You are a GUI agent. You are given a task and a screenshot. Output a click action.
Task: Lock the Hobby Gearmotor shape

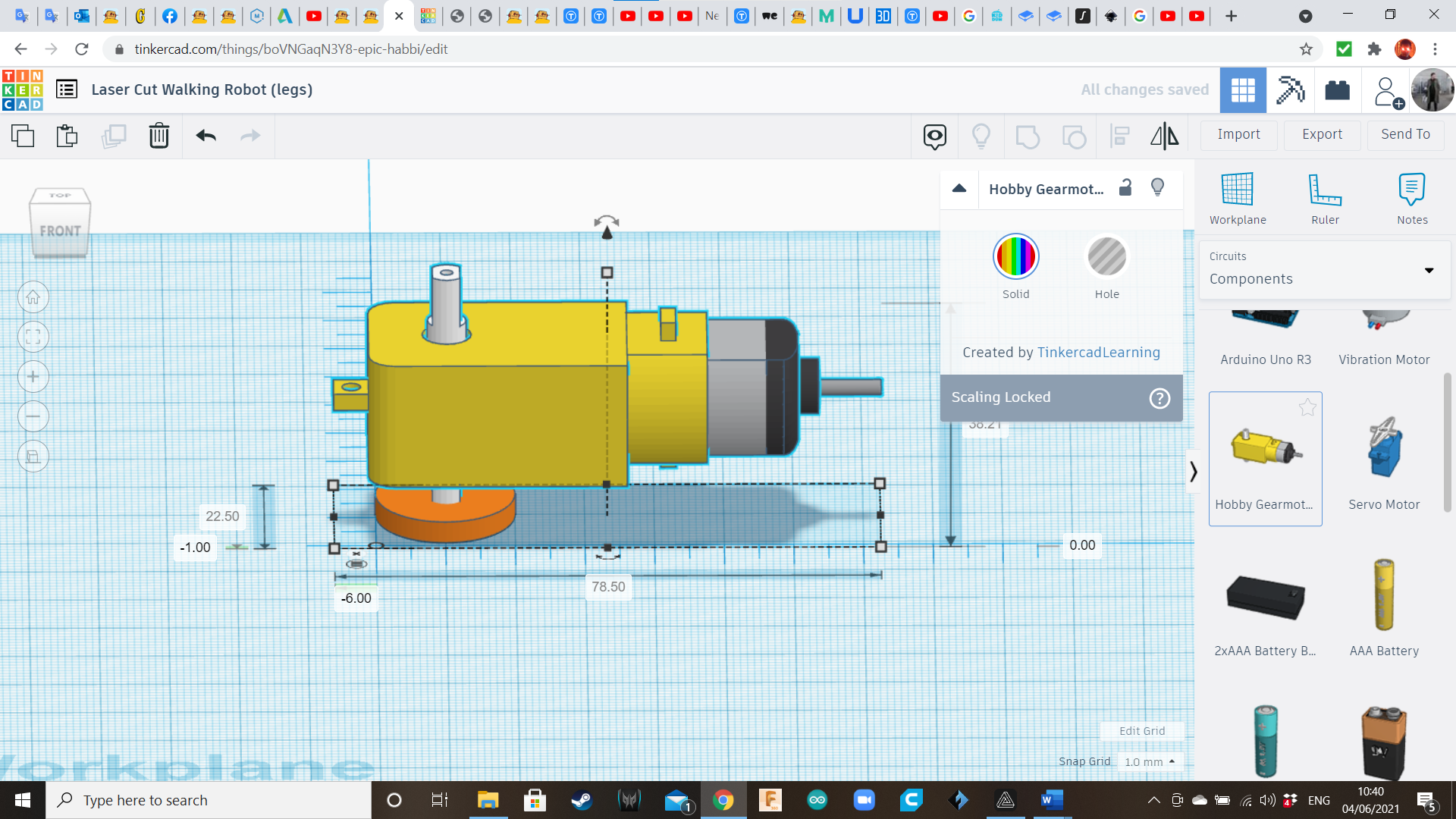[1125, 187]
